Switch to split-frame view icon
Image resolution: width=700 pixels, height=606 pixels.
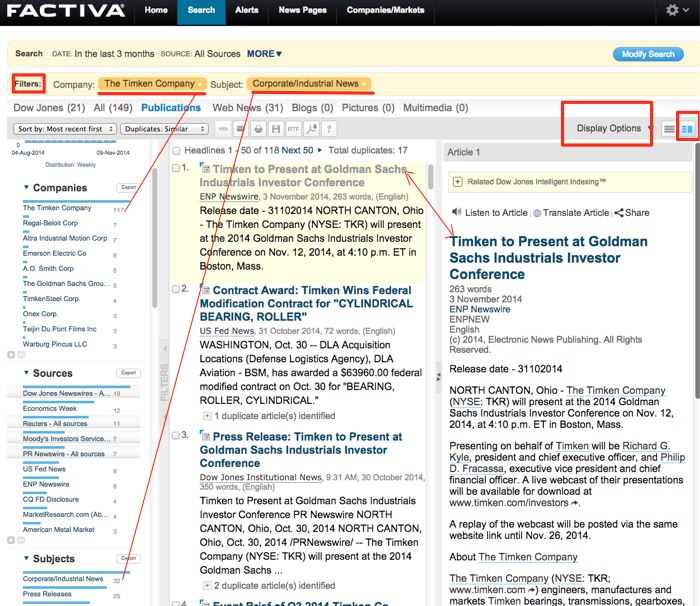point(687,129)
